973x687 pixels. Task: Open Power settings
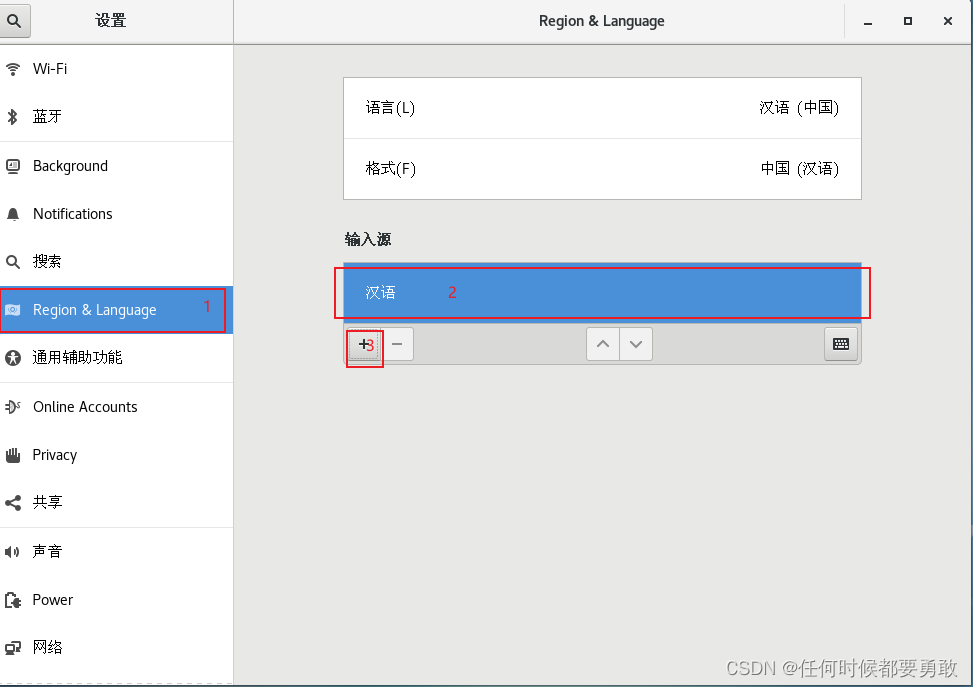tap(117, 599)
